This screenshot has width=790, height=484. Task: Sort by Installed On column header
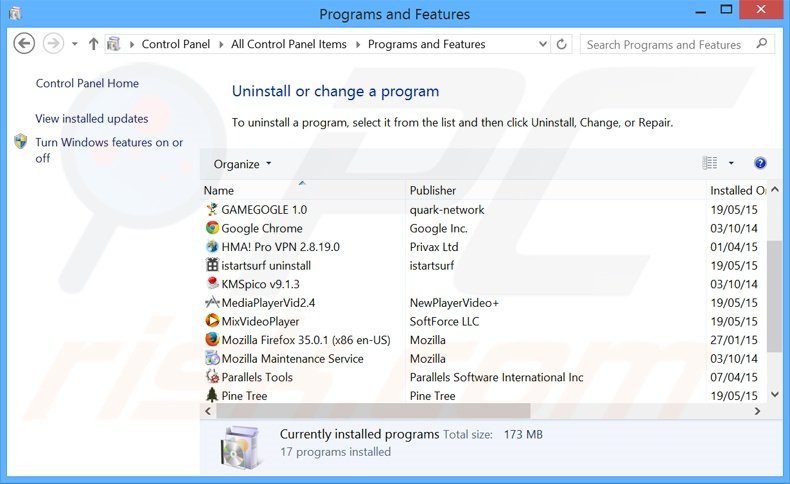[x=737, y=190]
